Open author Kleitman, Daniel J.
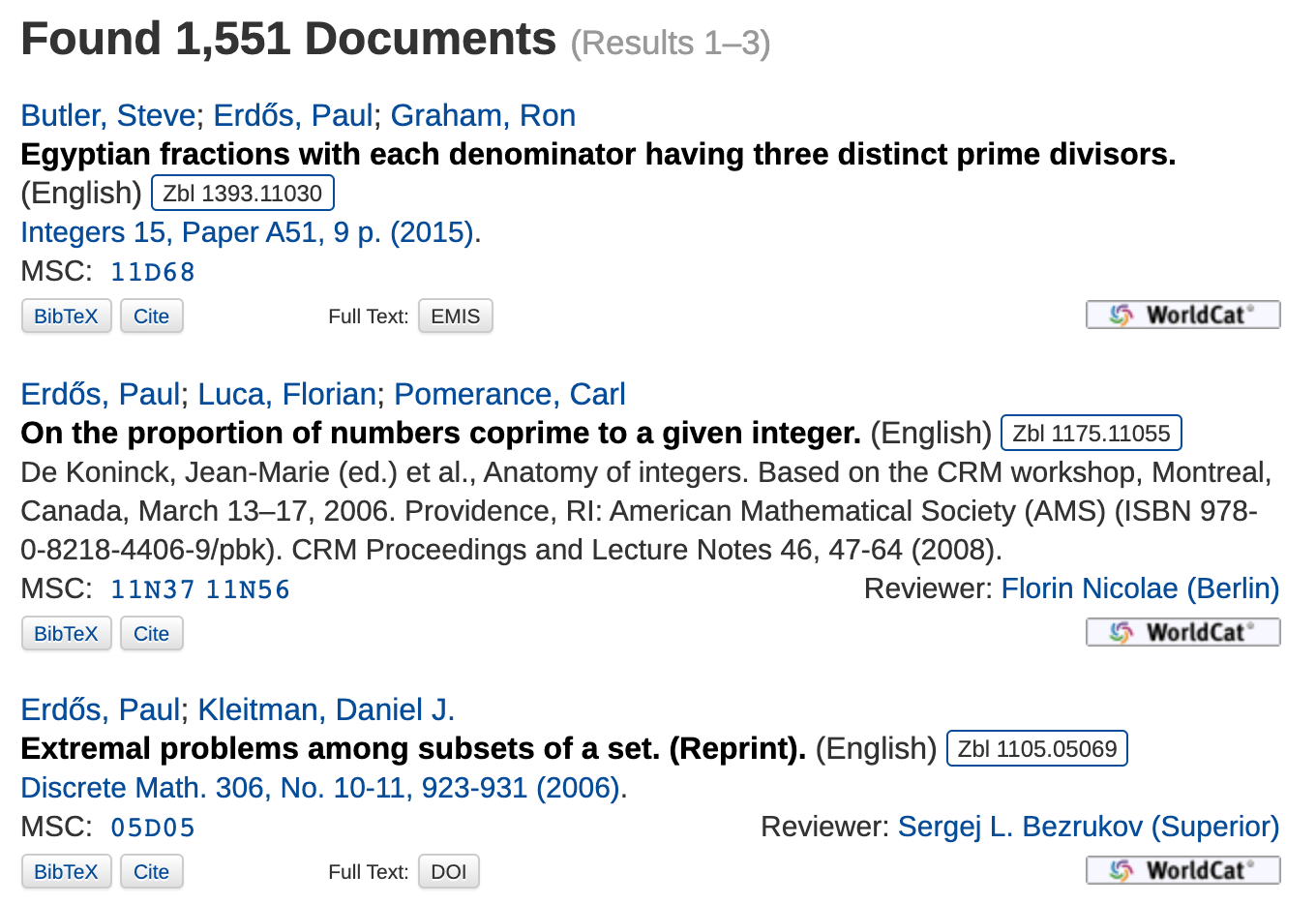The image size is (1316, 904). [x=326, y=709]
